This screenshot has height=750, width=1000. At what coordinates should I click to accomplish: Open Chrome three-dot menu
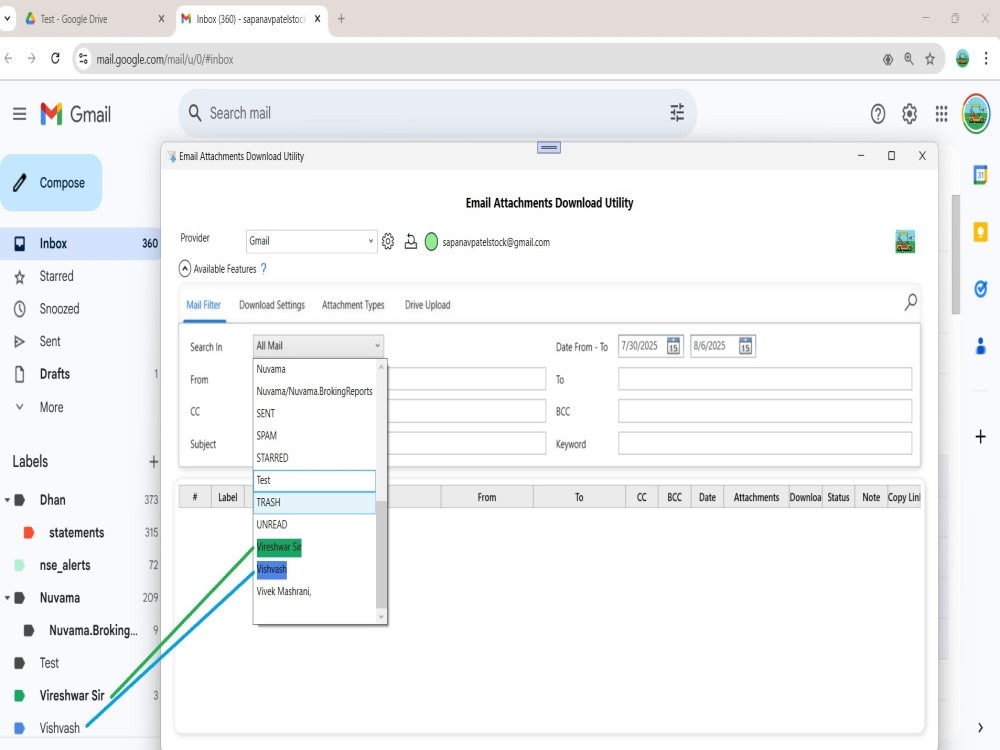[x=986, y=59]
